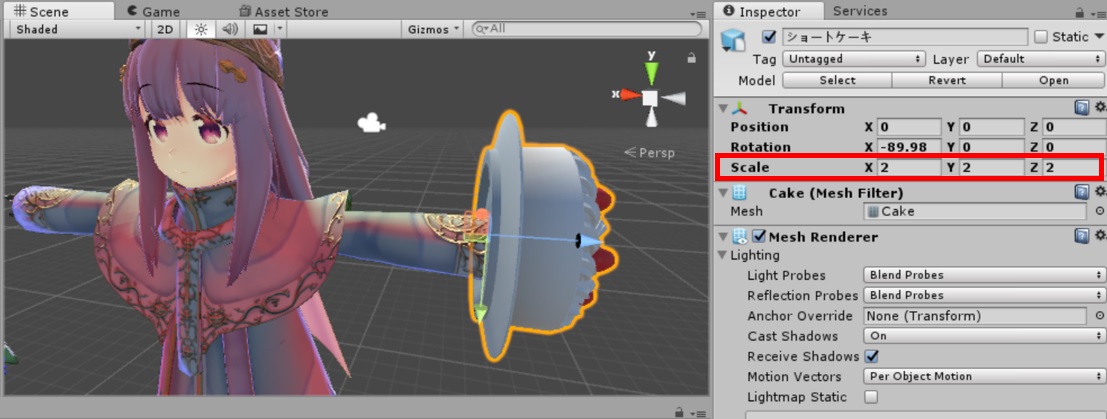The width and height of the screenshot is (1107, 419).
Task: Enable the Lightmap Static checkbox
Action: [872, 397]
